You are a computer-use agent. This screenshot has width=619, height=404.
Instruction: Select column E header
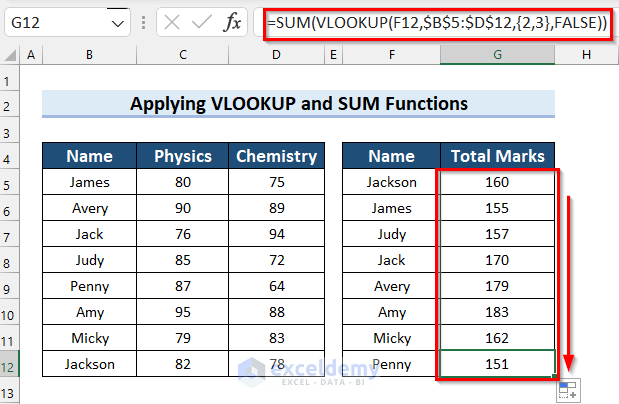click(x=334, y=55)
